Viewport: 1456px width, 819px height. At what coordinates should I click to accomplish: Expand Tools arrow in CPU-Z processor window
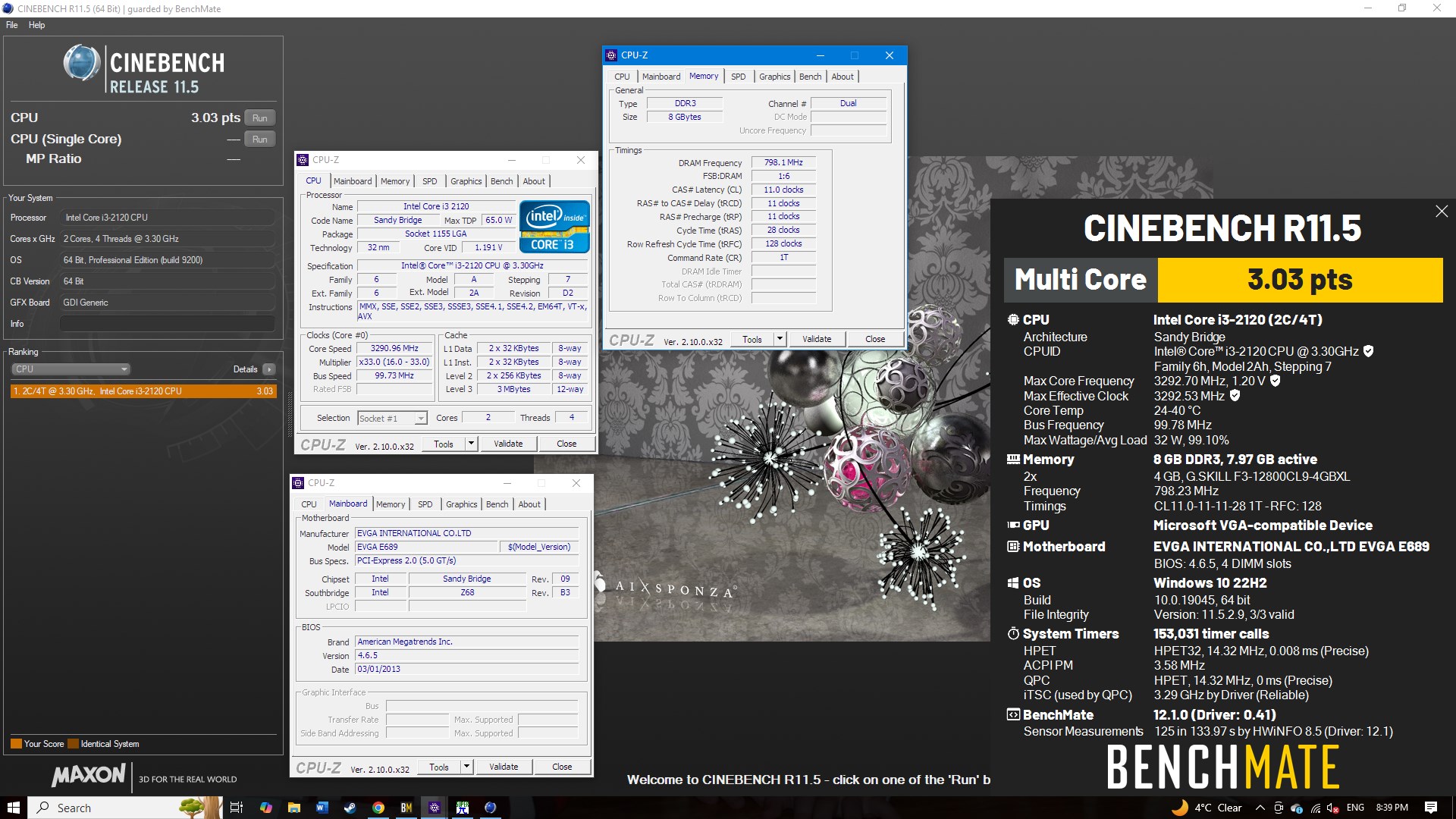tap(471, 444)
